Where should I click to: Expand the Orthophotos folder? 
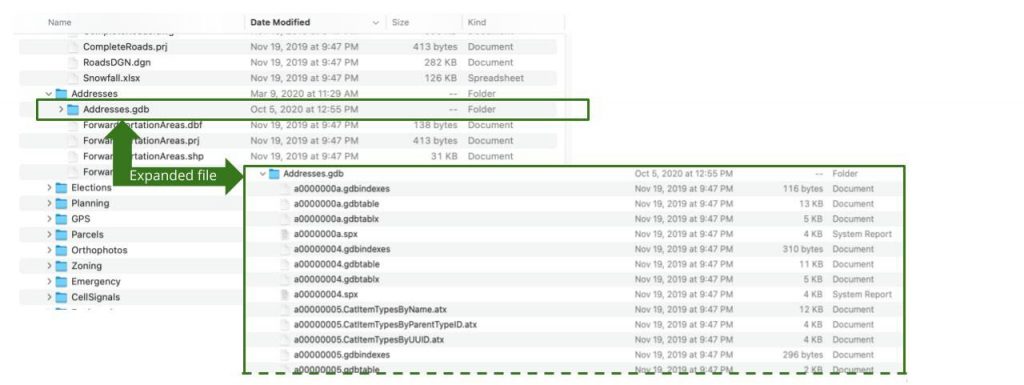[x=49, y=251]
